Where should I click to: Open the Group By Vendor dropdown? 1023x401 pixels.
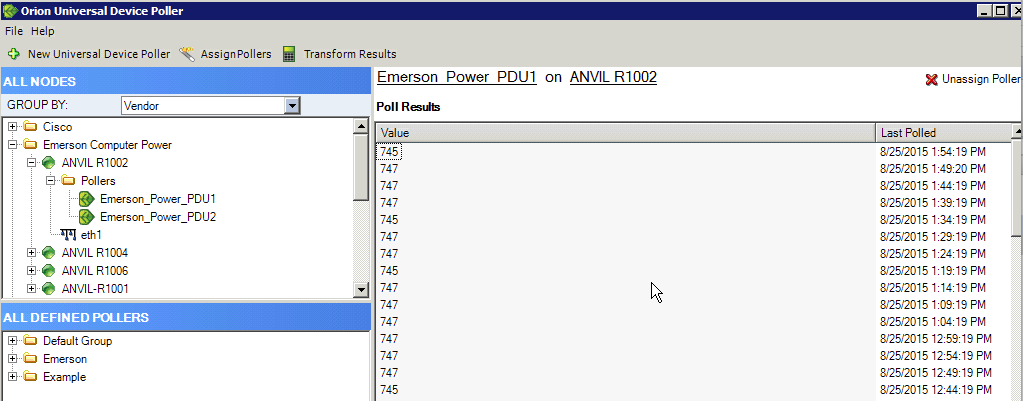tap(292, 106)
